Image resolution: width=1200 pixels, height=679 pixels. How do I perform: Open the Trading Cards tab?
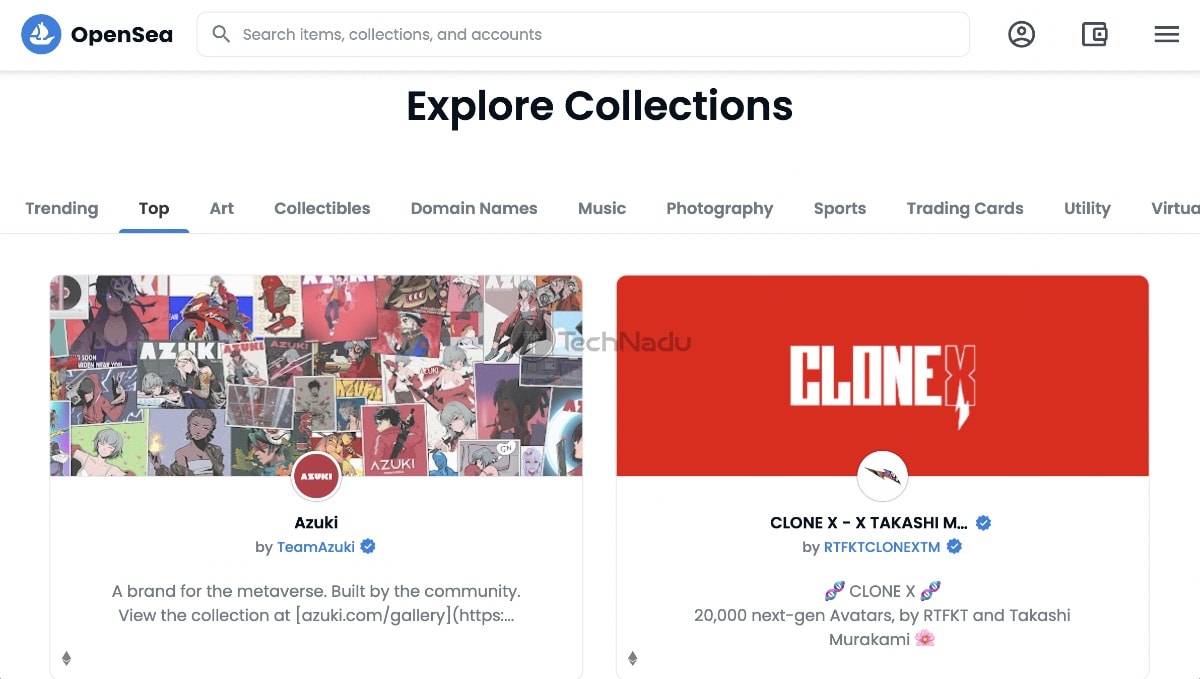click(x=965, y=208)
